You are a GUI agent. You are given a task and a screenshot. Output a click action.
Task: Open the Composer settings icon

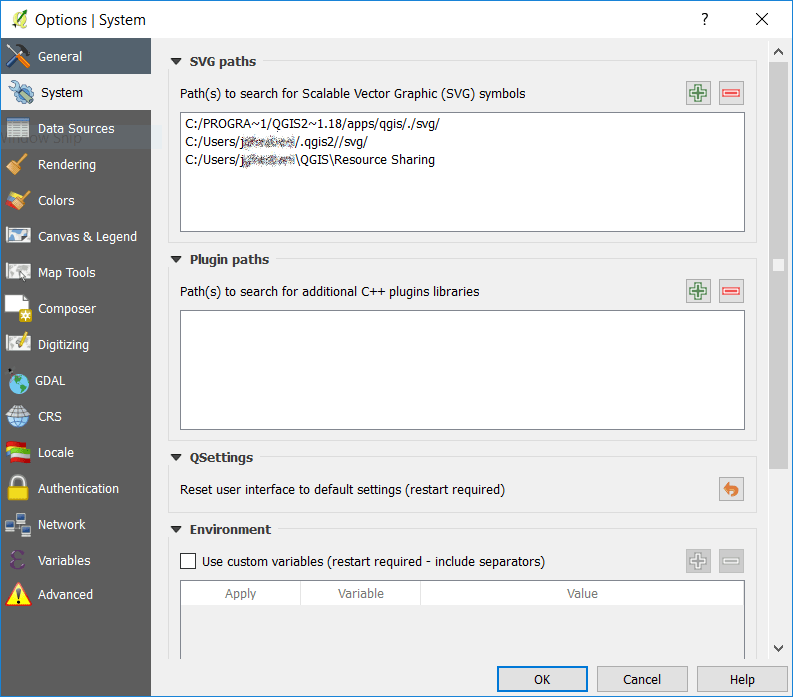(18, 309)
